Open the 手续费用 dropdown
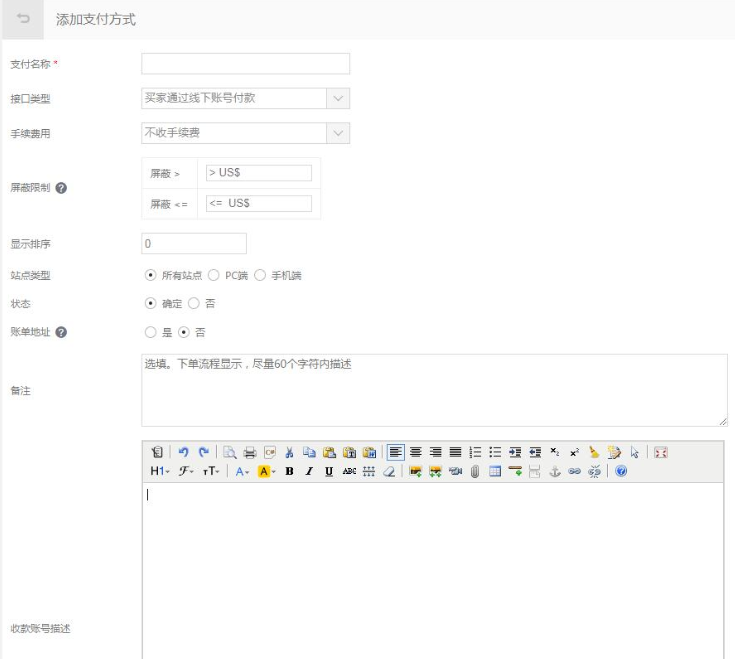The image size is (735, 659). 245,133
